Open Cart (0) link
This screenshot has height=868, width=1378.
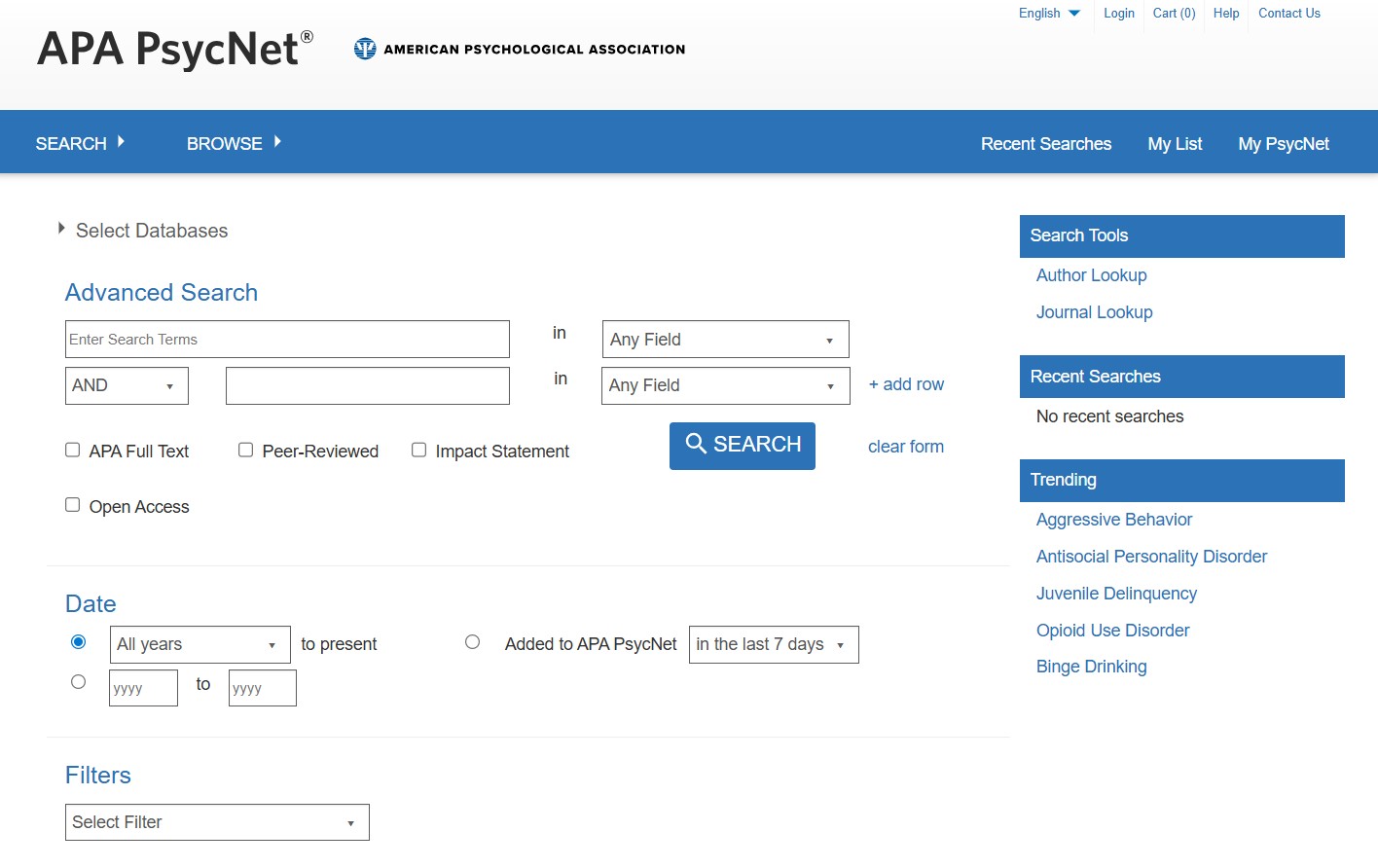point(1175,13)
